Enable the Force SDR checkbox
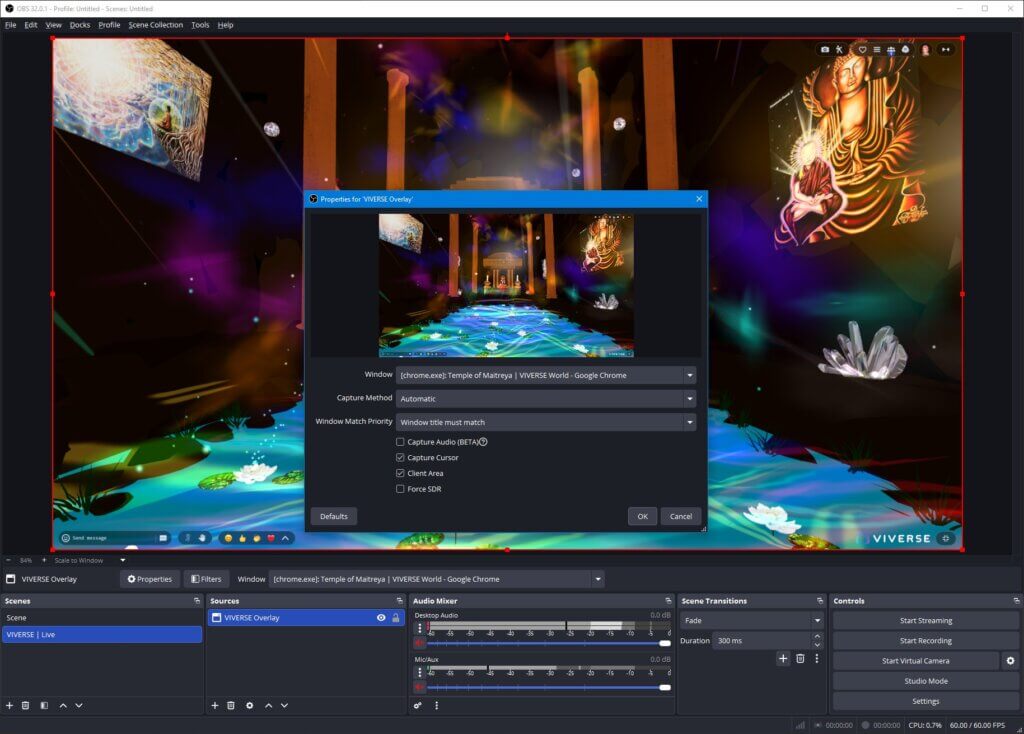Screen dimensions: 1024x734 [401, 489]
